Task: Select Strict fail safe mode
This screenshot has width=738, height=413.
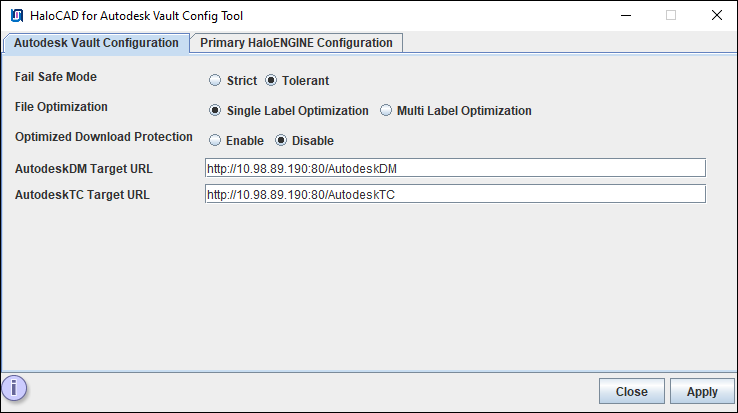Action: click(x=215, y=81)
